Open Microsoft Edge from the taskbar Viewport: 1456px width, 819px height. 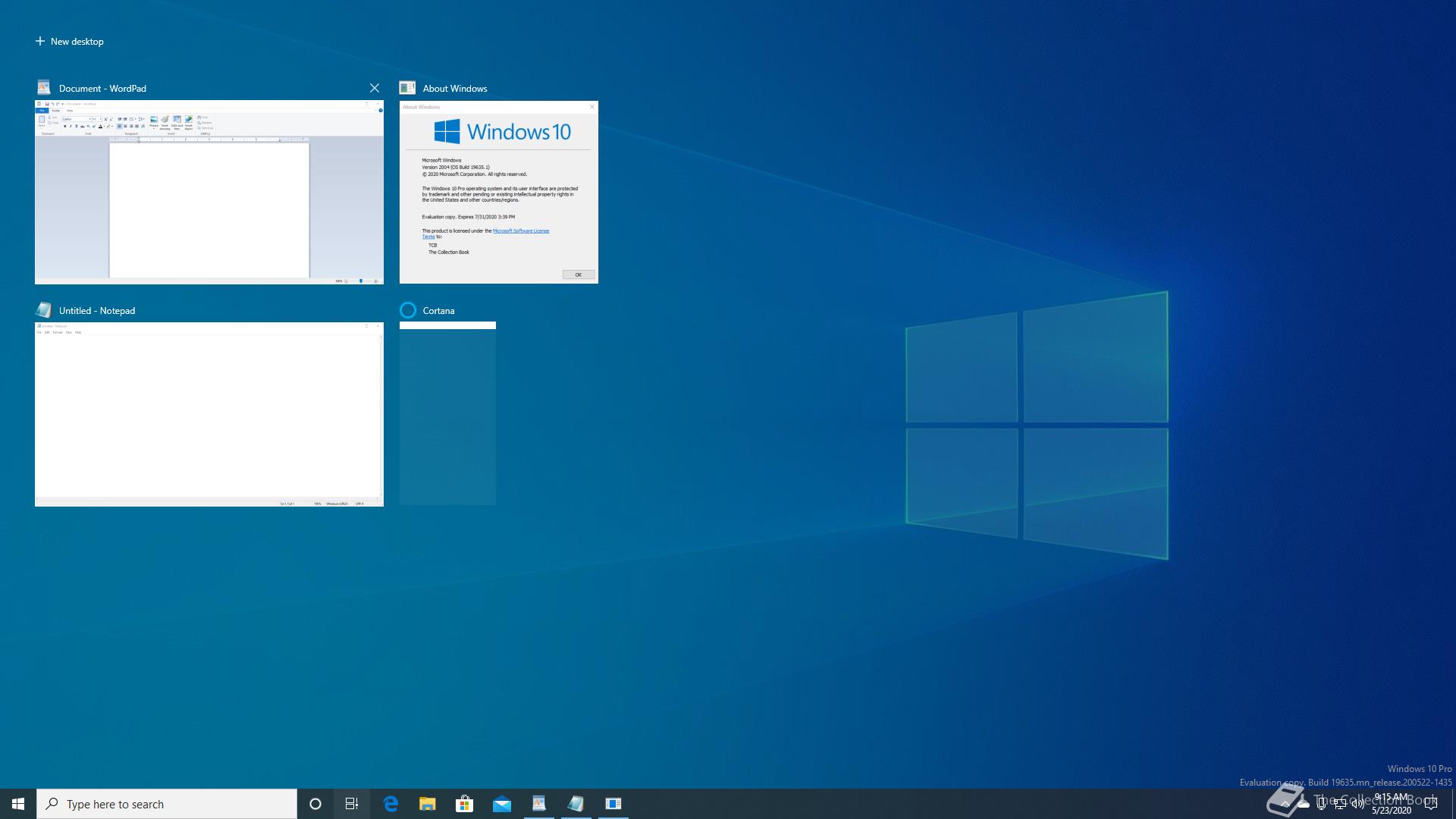pos(391,804)
